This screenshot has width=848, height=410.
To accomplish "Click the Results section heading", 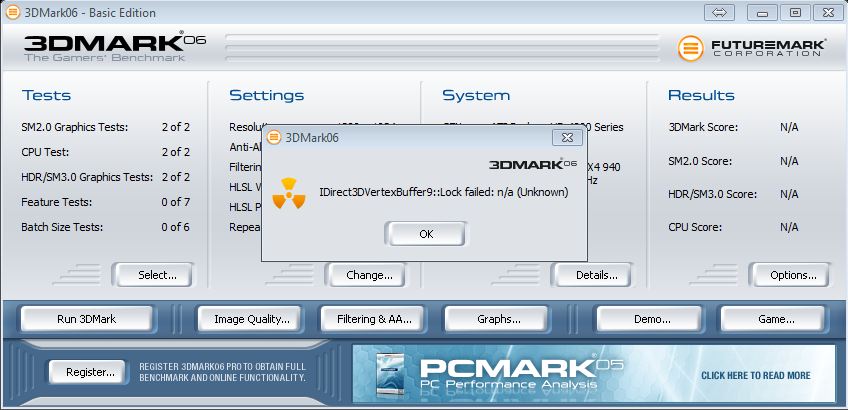I will [x=701, y=95].
